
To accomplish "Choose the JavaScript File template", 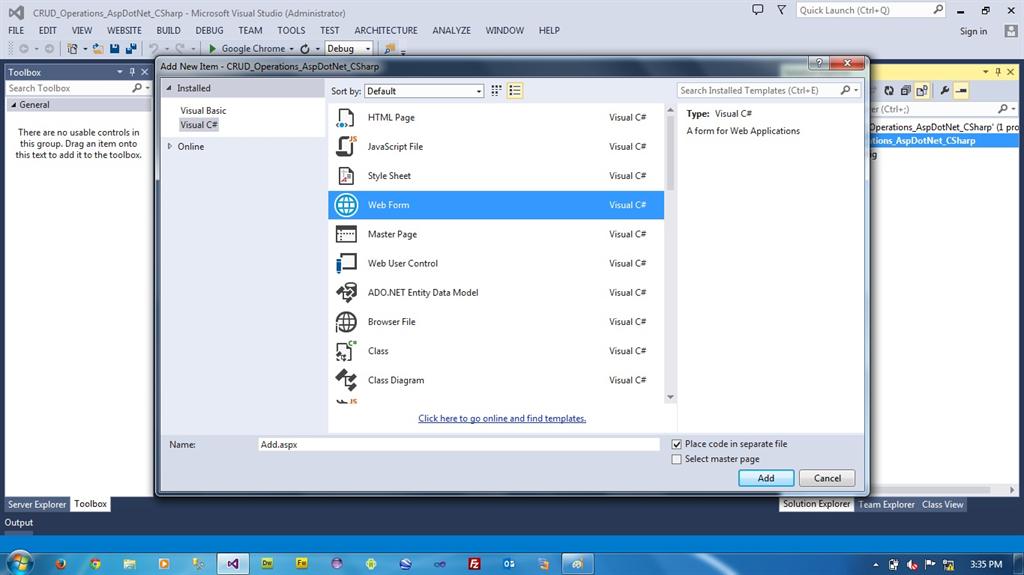I will click(x=496, y=146).
